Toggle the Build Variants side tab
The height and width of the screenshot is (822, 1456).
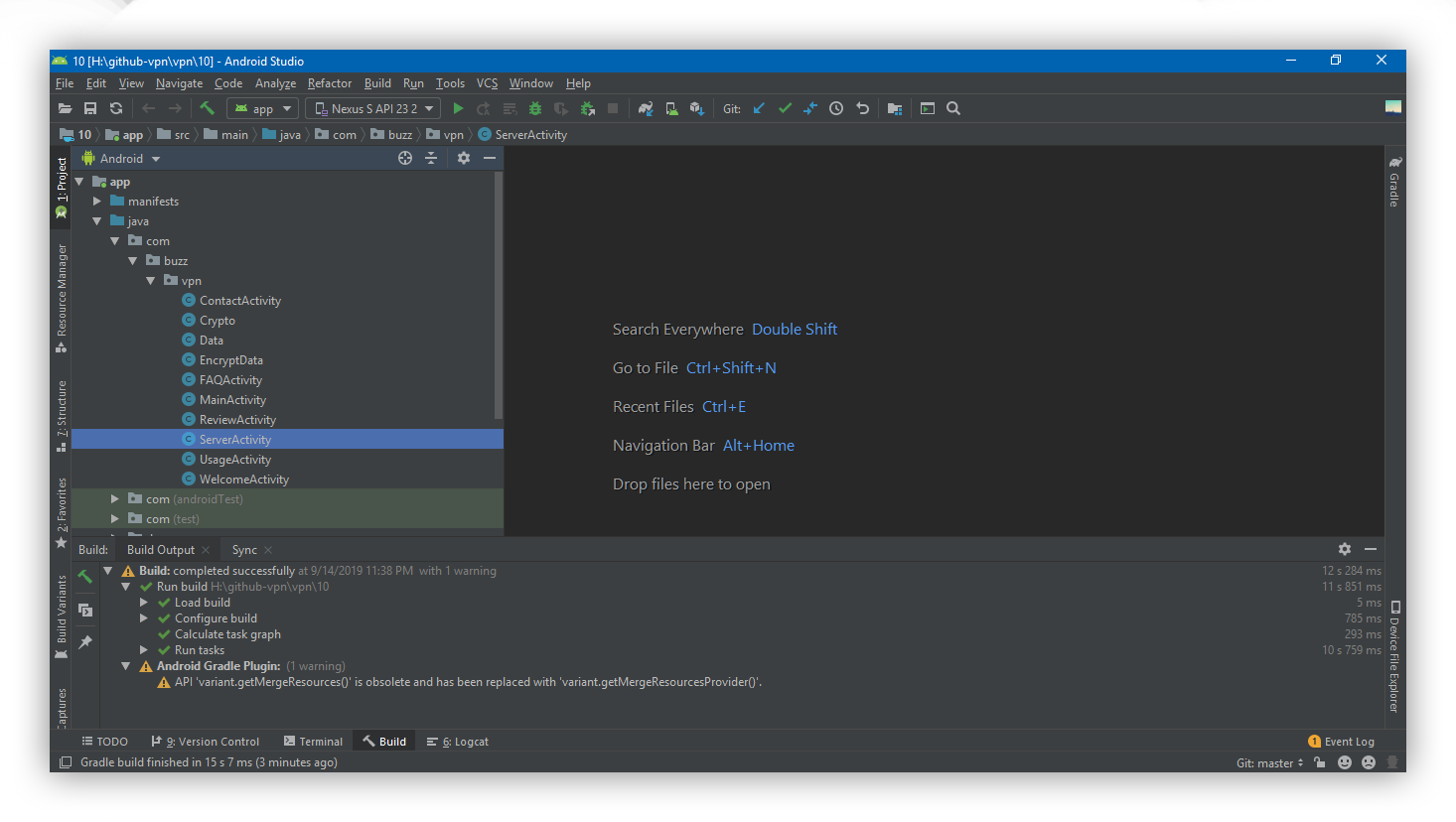click(62, 616)
